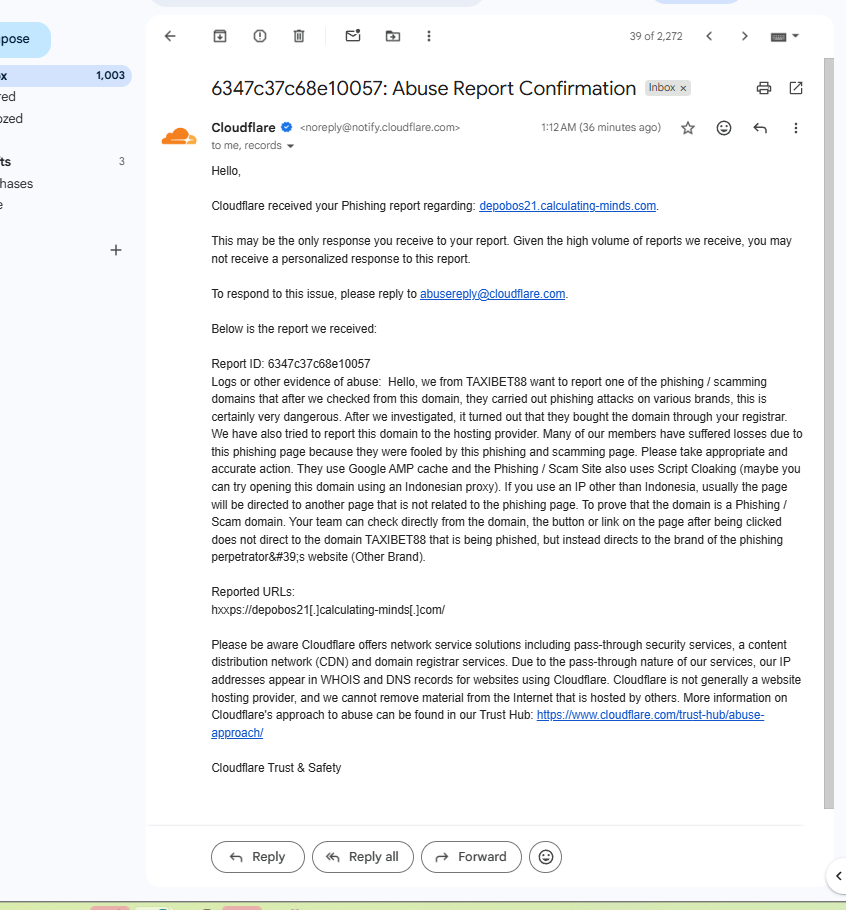Viewport: 846px width, 910px height.
Task: Go to the newer email arrow
Action: (709, 36)
